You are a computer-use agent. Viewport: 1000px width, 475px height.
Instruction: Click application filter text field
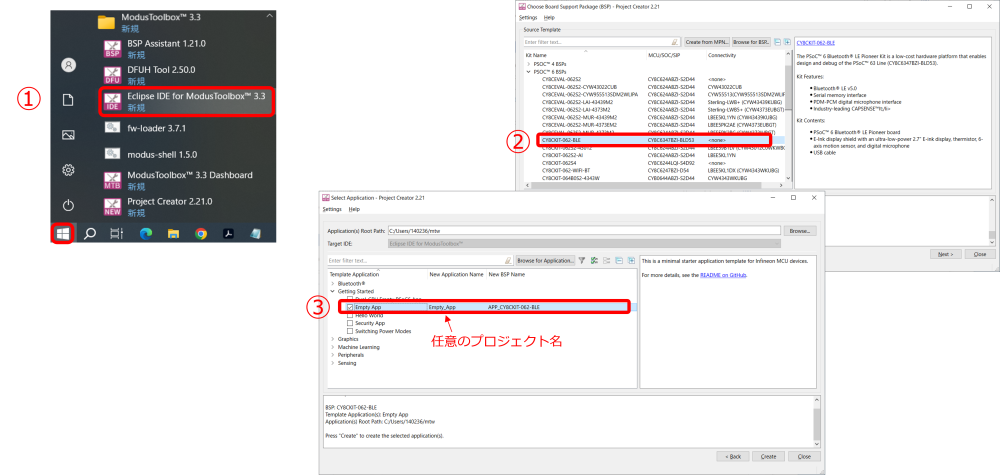420,261
